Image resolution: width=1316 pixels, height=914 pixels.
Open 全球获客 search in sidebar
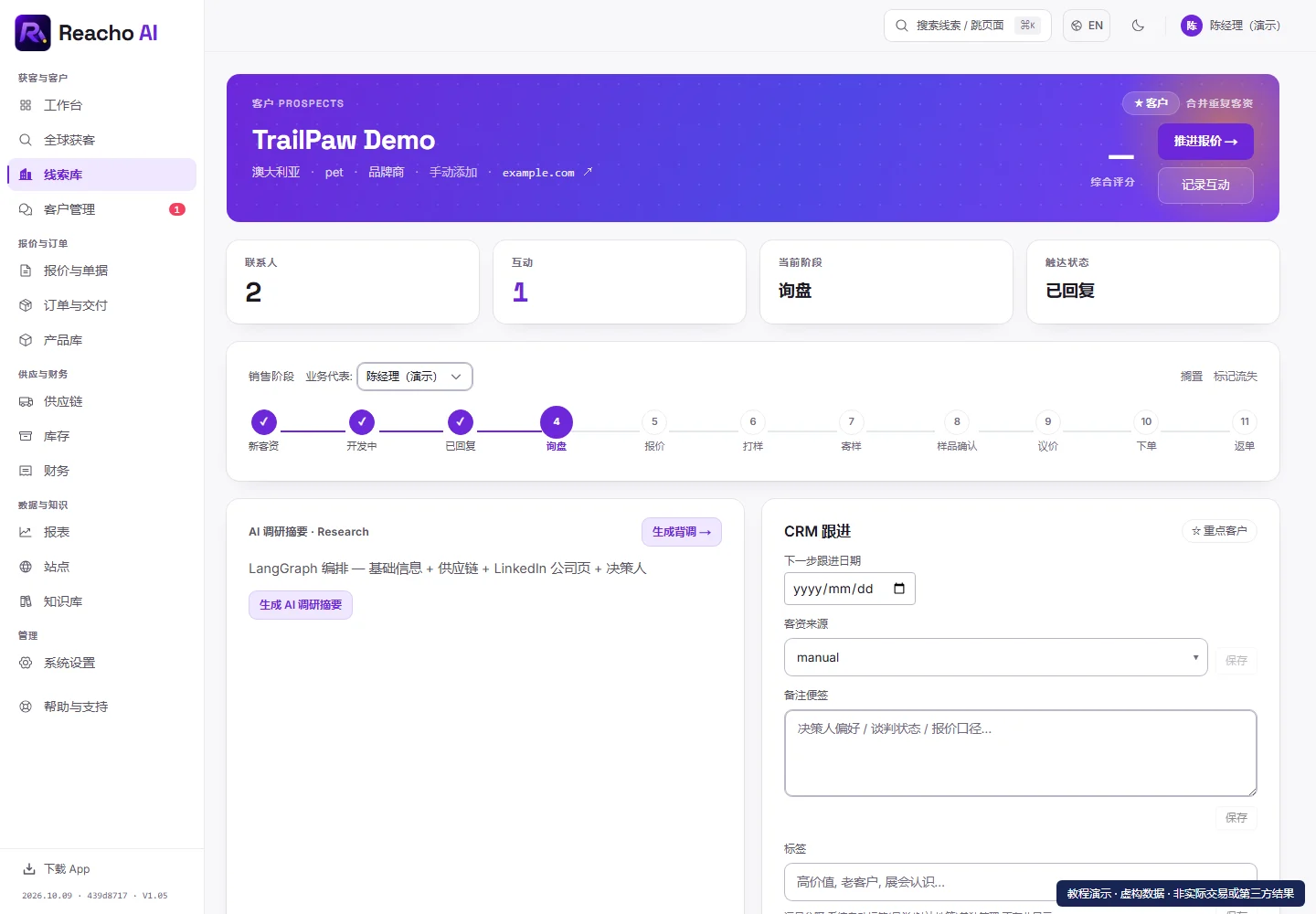(101, 140)
